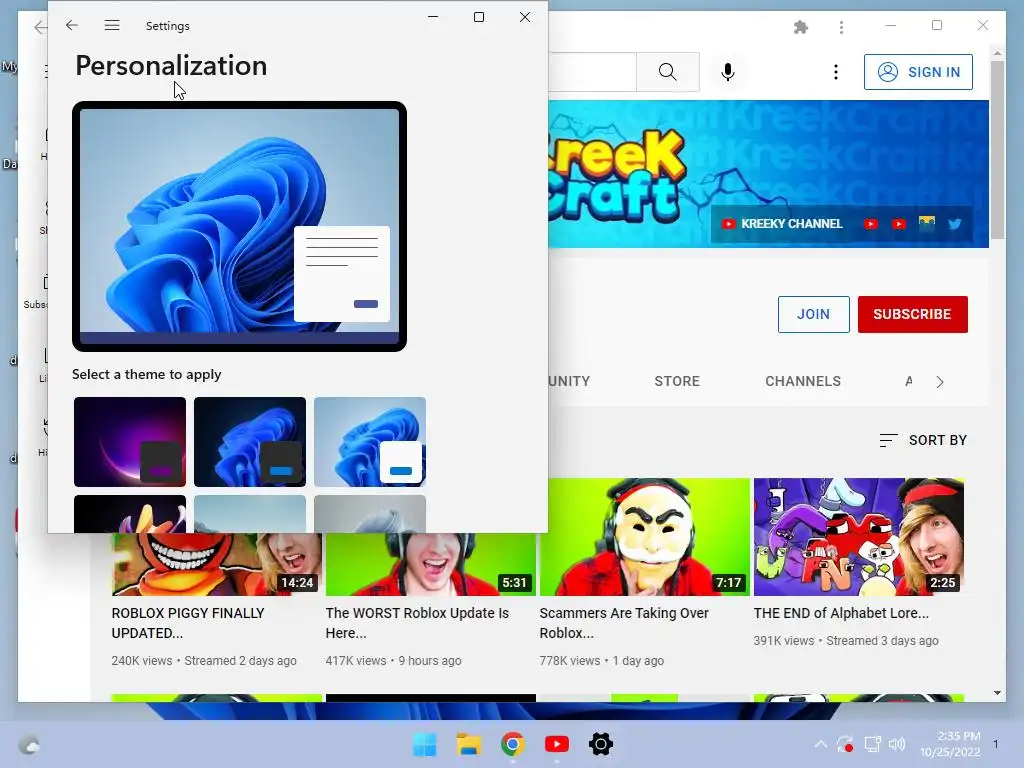The height and width of the screenshot is (768, 1024).
Task: Switch to the STORE tab
Action: [x=677, y=381]
